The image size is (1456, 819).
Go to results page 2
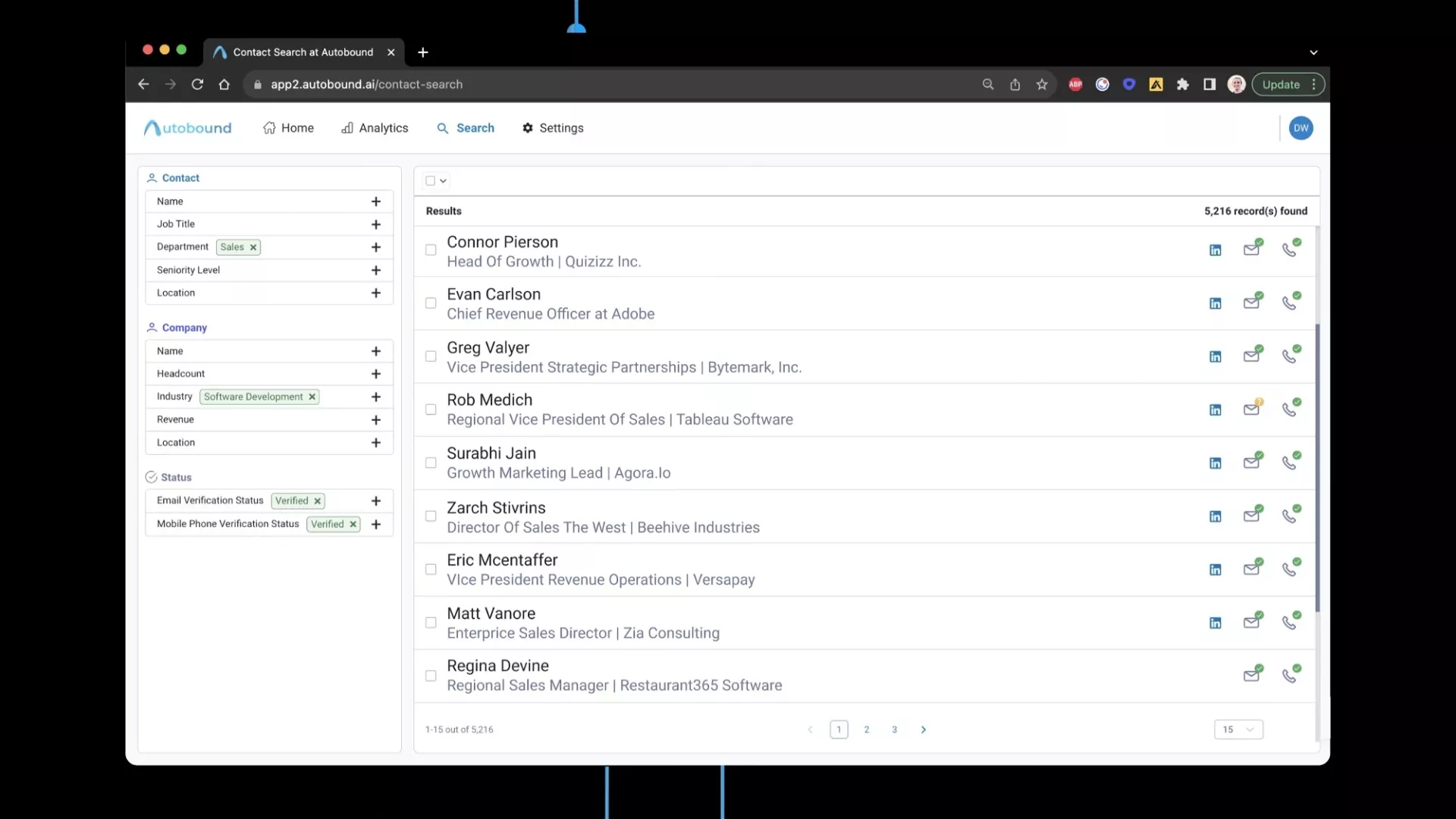(x=867, y=730)
